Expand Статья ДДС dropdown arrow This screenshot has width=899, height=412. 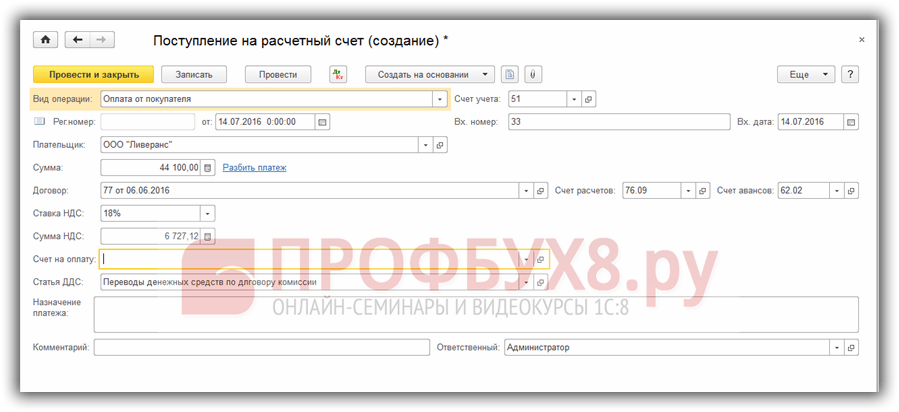tap(526, 282)
